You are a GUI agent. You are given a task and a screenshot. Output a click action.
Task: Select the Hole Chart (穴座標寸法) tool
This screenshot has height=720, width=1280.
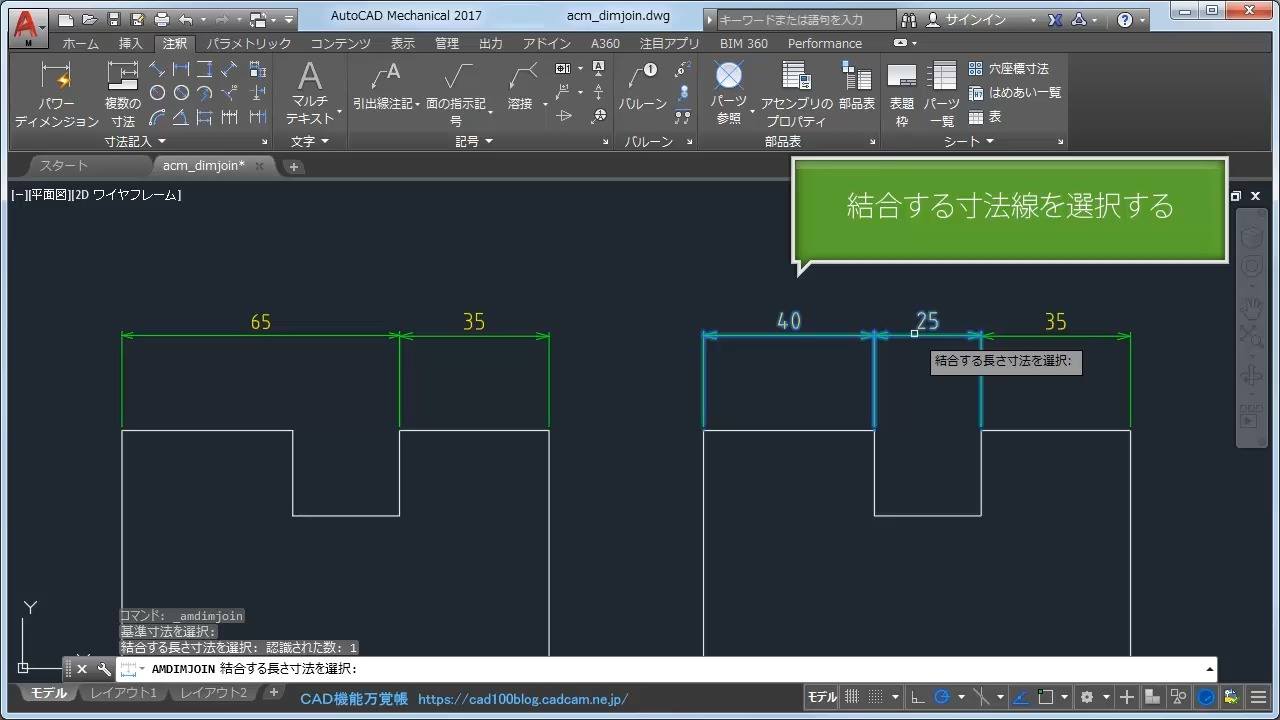coord(1008,69)
